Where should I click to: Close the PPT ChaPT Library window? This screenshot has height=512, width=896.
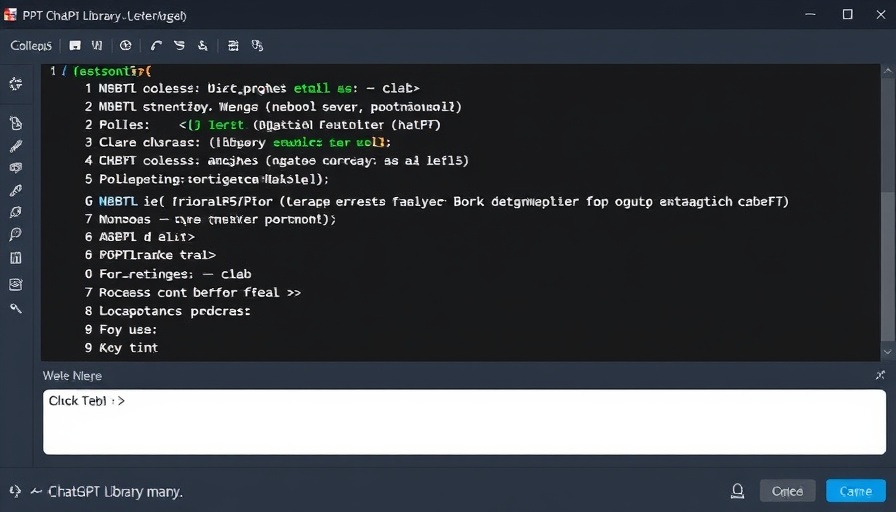[x=881, y=15]
